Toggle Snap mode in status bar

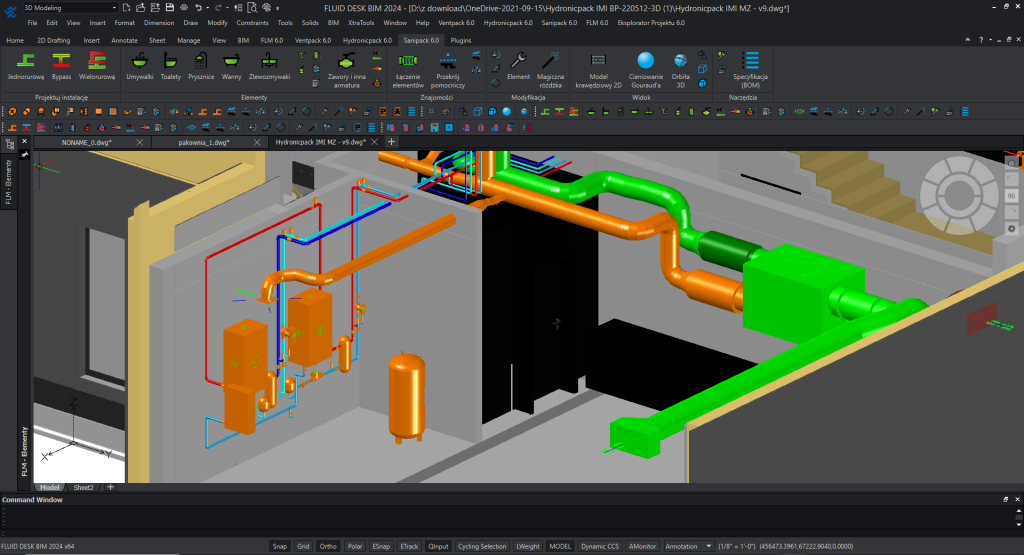click(x=280, y=546)
